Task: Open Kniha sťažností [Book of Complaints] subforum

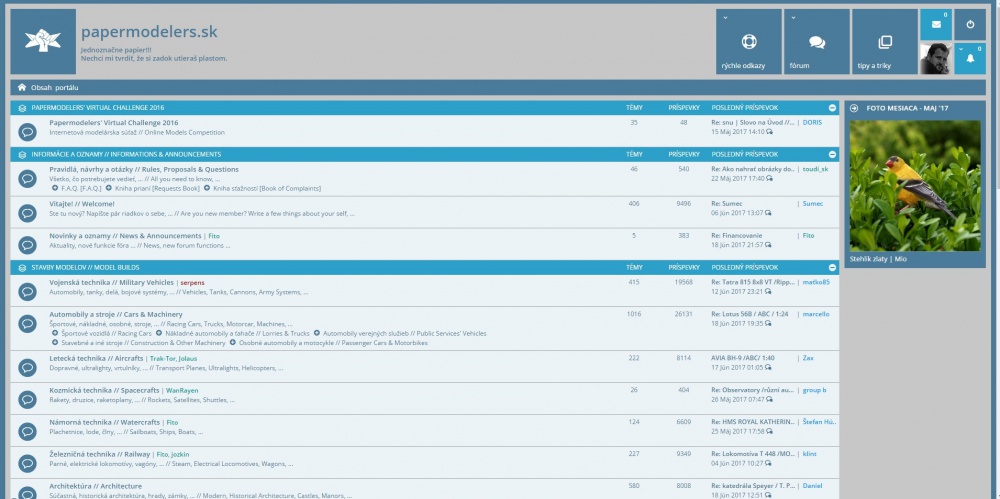Action: (267, 188)
